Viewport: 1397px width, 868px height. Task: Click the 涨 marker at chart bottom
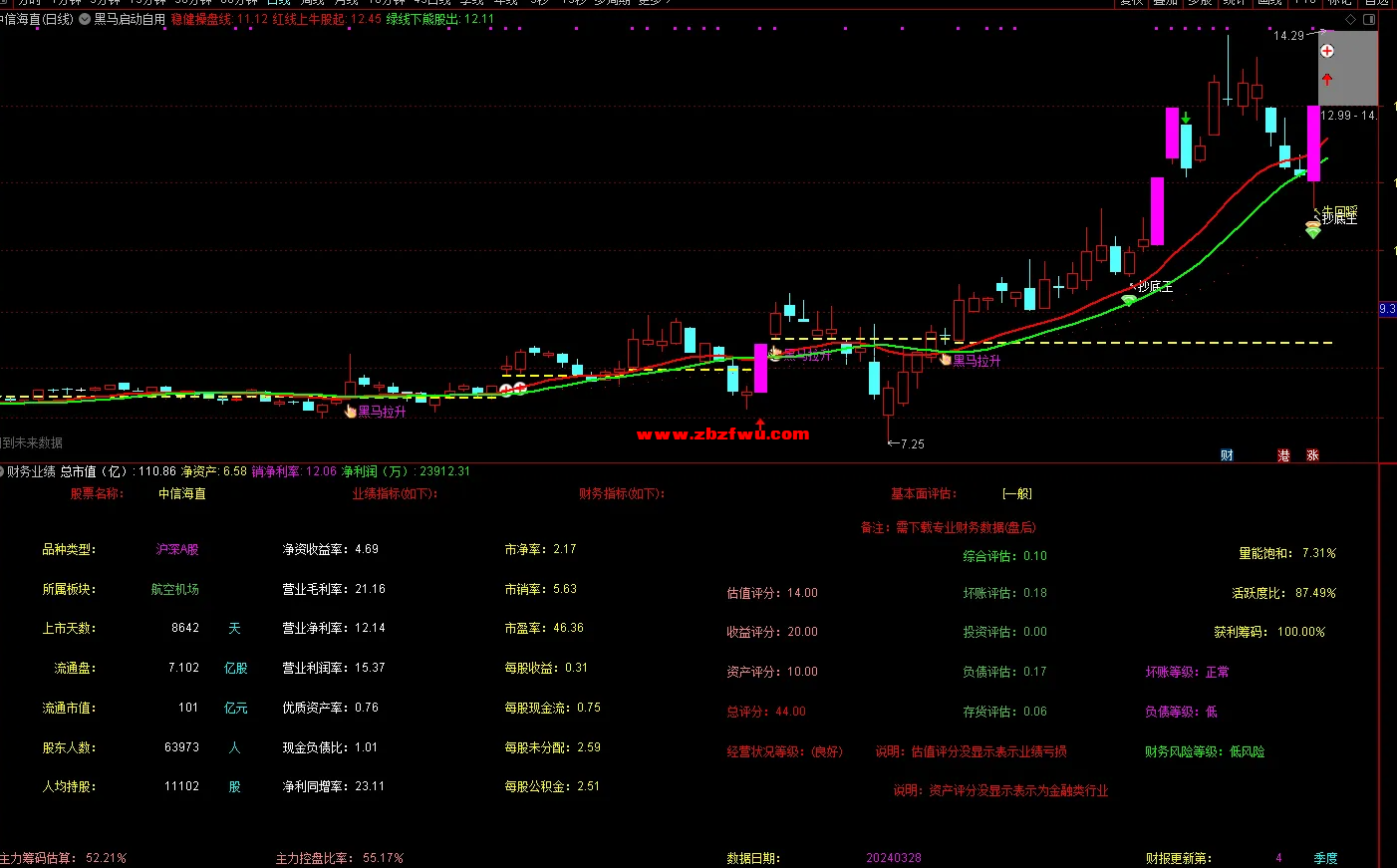(1312, 455)
